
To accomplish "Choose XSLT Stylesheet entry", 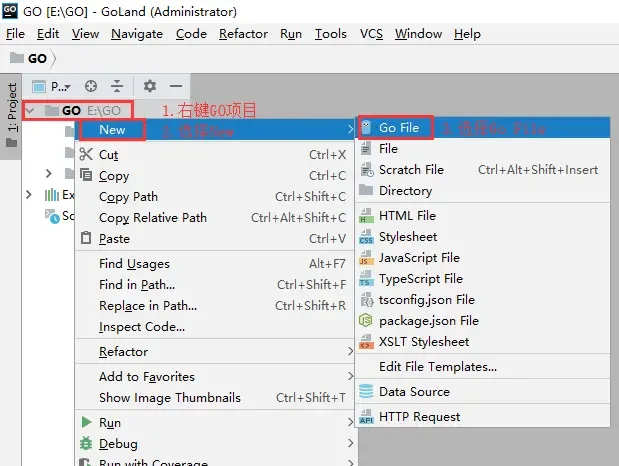I will pyautogui.click(x=483, y=341).
